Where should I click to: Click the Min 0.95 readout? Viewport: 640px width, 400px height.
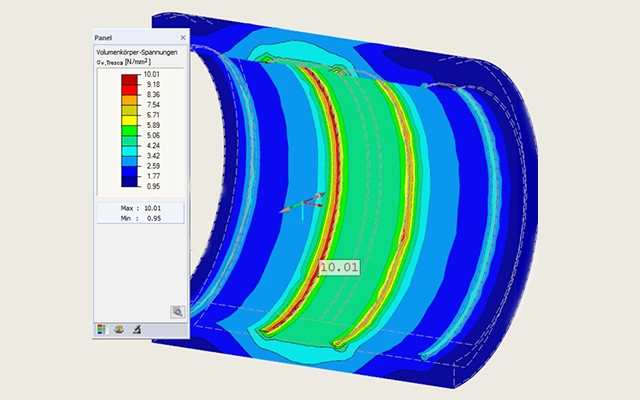tap(140, 218)
